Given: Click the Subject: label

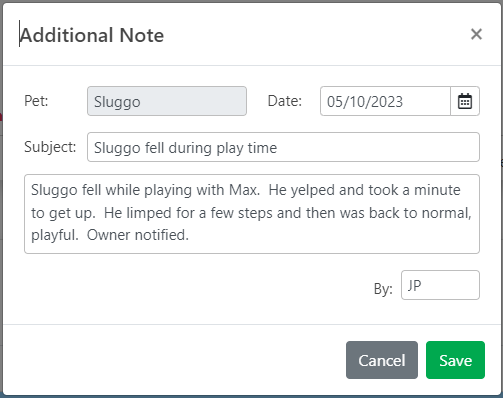Looking at the screenshot, I should coord(50,147).
